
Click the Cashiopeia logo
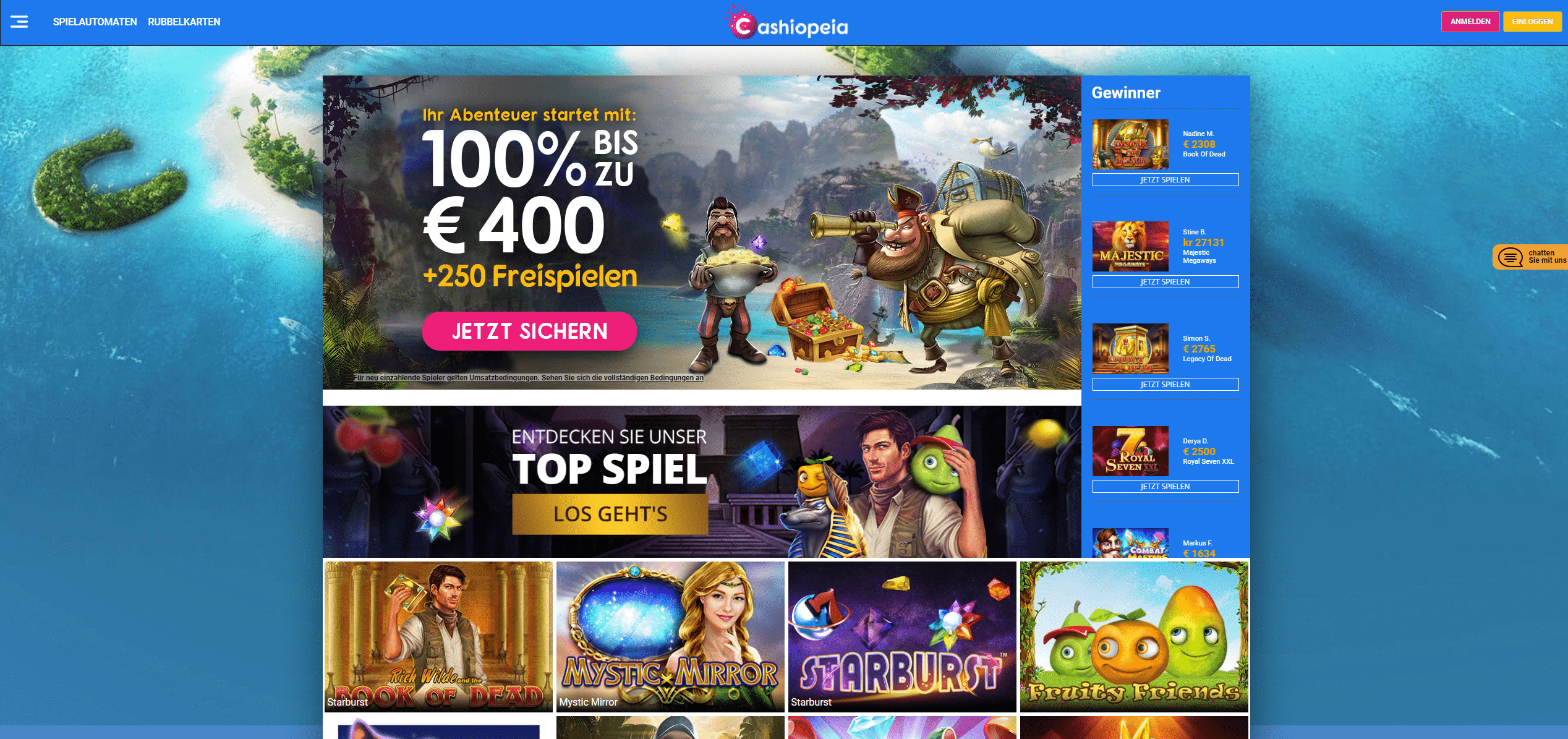click(x=786, y=23)
